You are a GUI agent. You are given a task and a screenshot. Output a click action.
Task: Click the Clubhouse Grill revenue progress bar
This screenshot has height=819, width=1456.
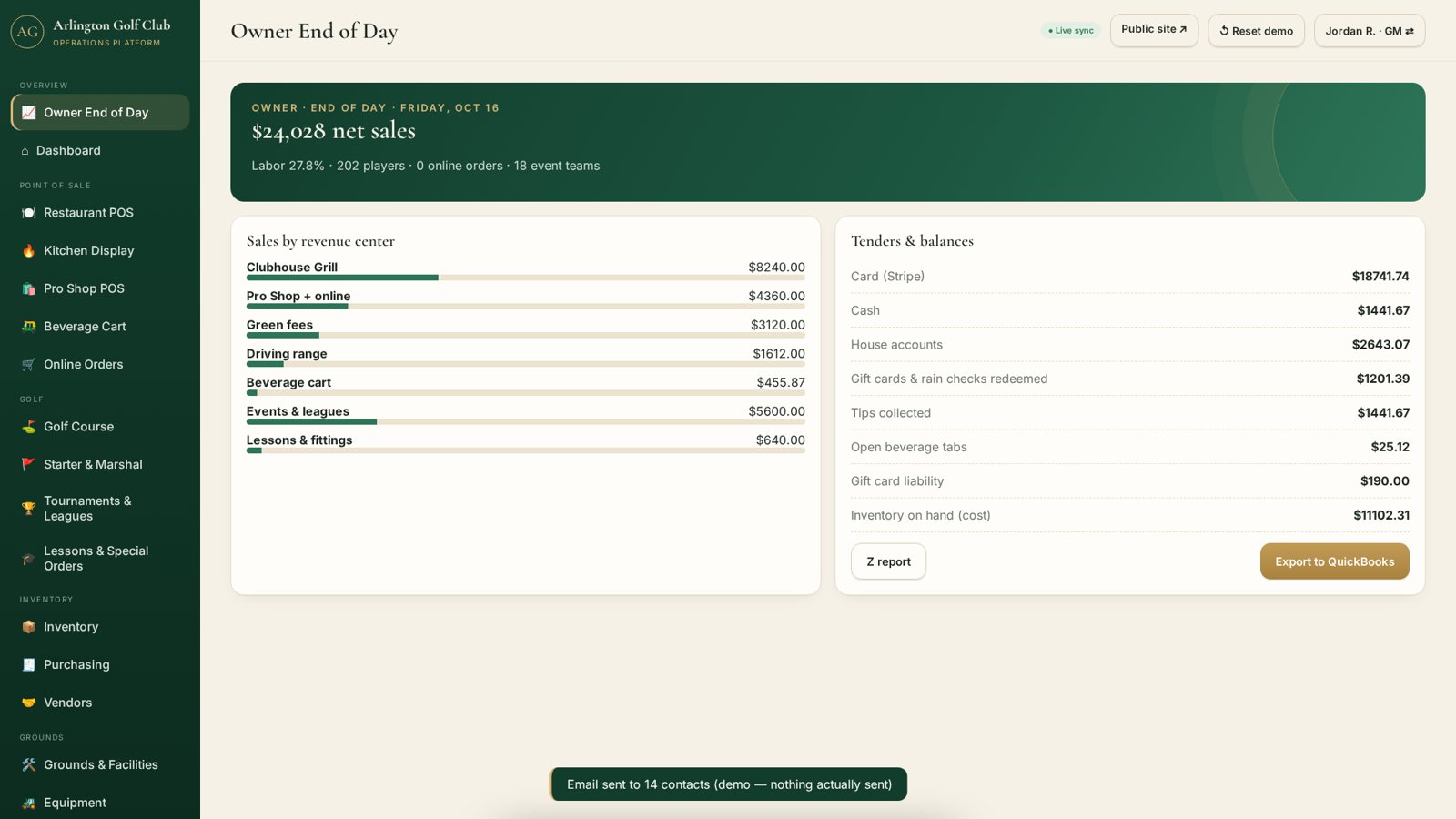pos(525,278)
